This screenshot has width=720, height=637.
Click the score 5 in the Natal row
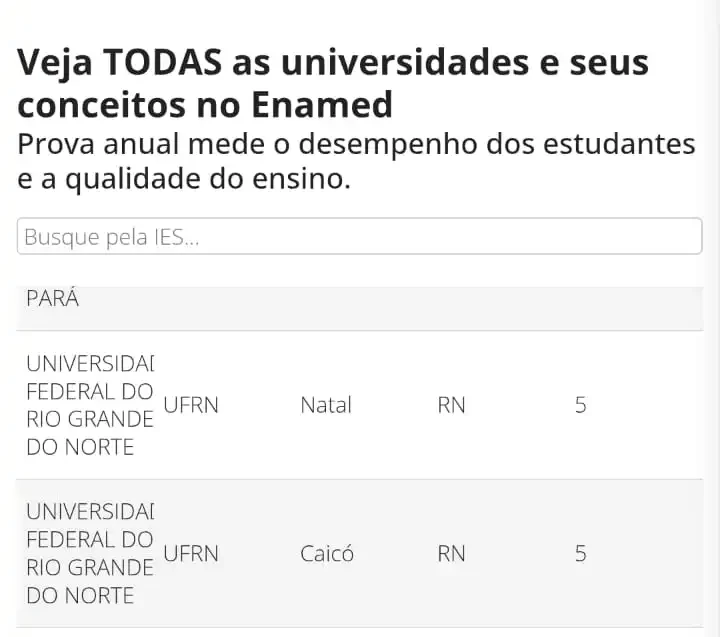(580, 406)
